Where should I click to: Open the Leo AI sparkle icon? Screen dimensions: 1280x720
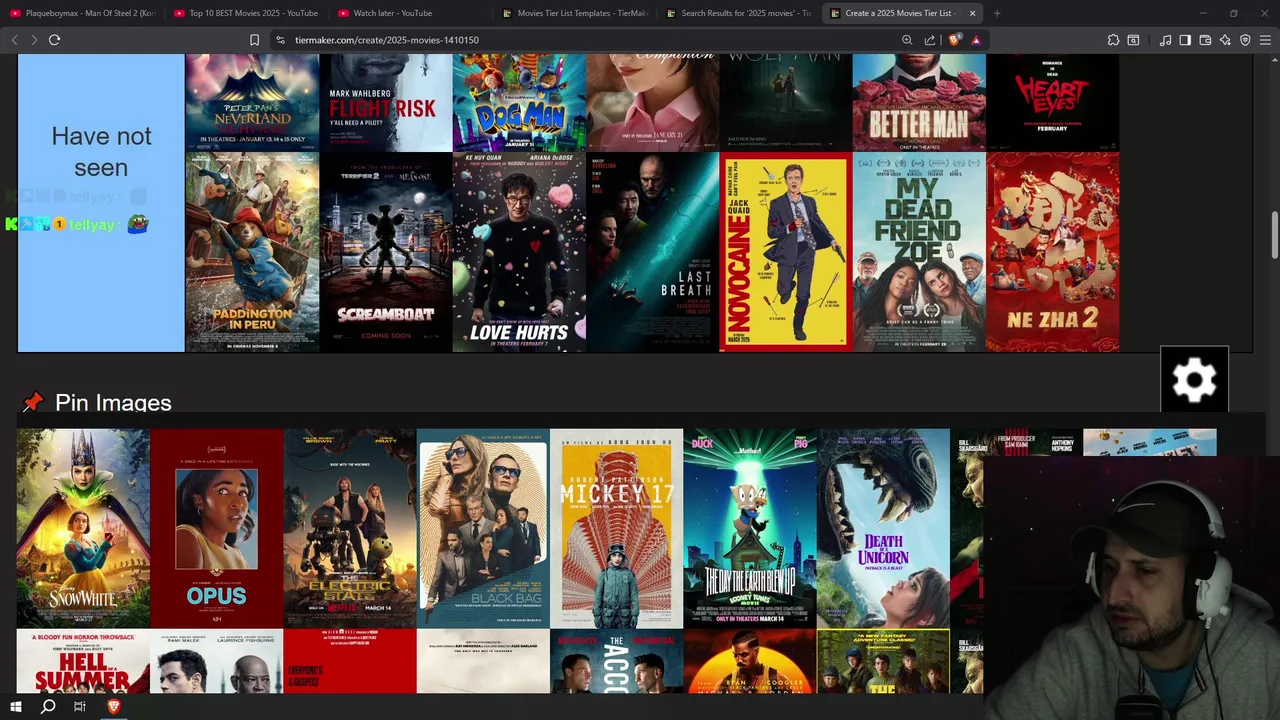click(x=1225, y=40)
